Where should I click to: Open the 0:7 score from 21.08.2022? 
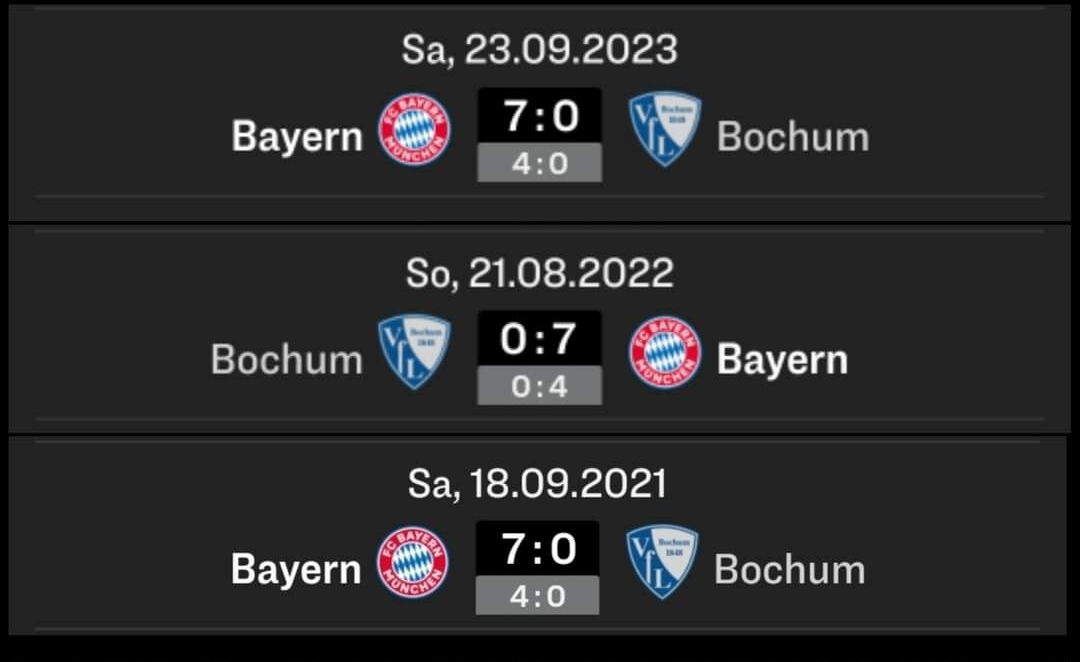pyautogui.click(x=540, y=339)
